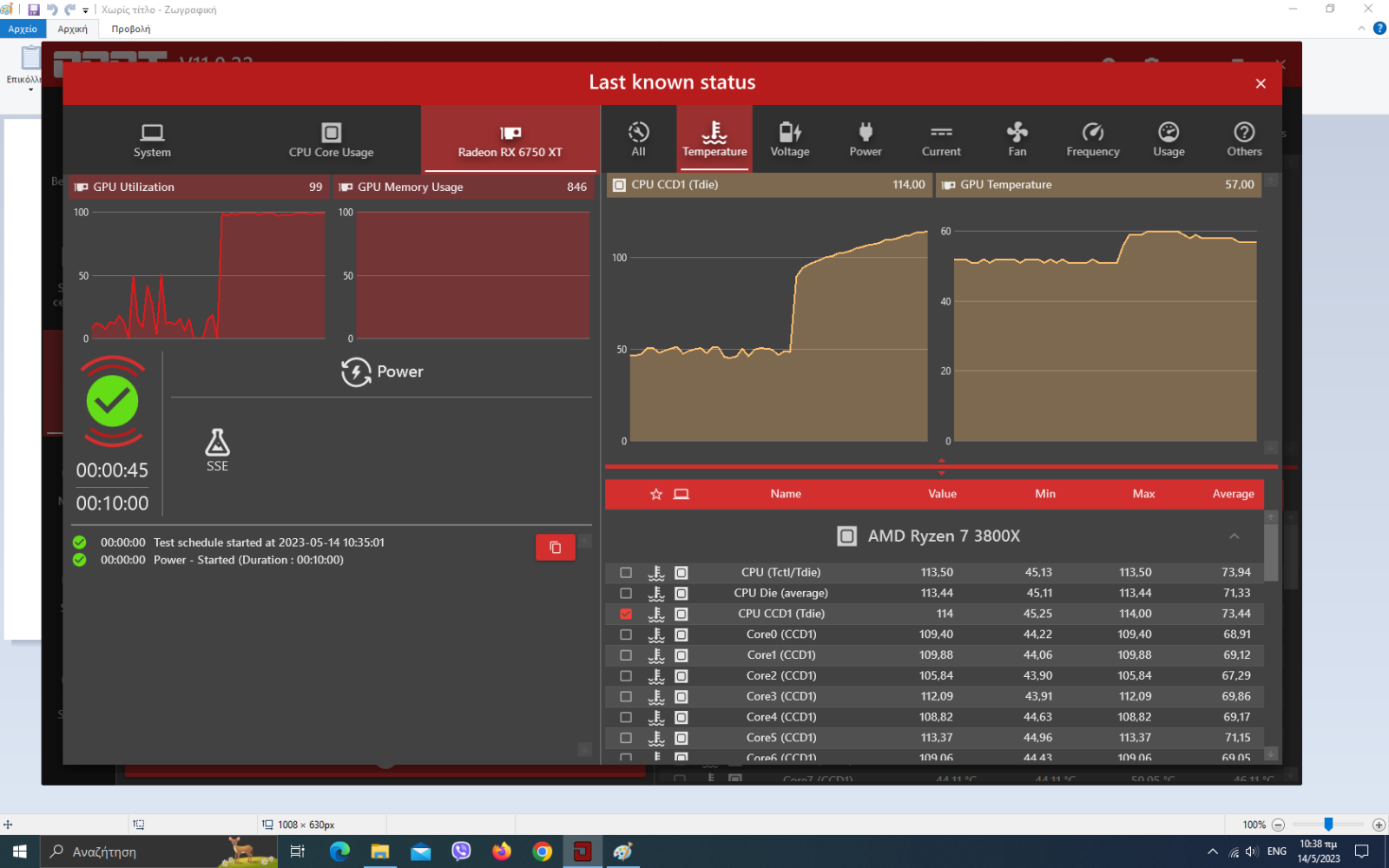Open the Αρχείο menu in Paint
The image size is (1389, 868).
(x=23, y=29)
